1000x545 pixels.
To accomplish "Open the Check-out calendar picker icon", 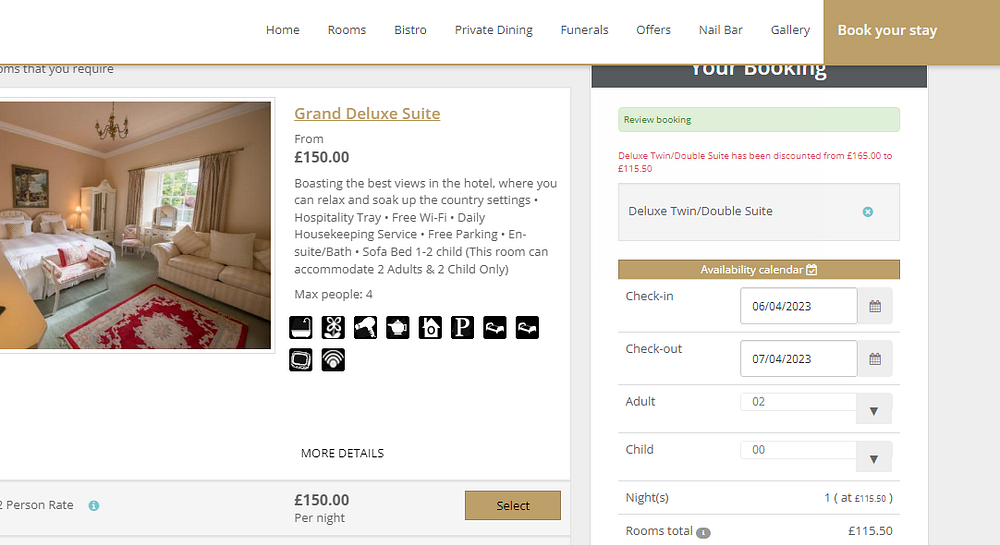I will pyautogui.click(x=875, y=358).
